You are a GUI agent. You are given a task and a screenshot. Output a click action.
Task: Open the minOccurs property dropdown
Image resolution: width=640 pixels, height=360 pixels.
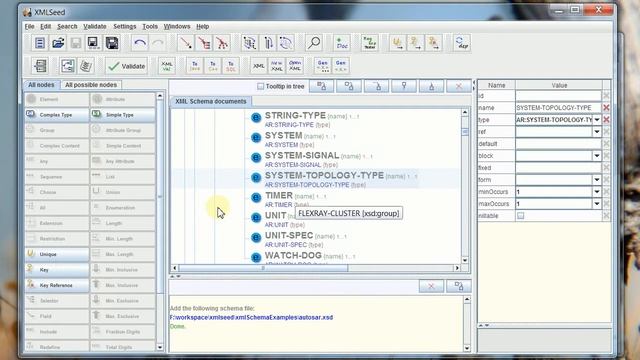point(597,191)
